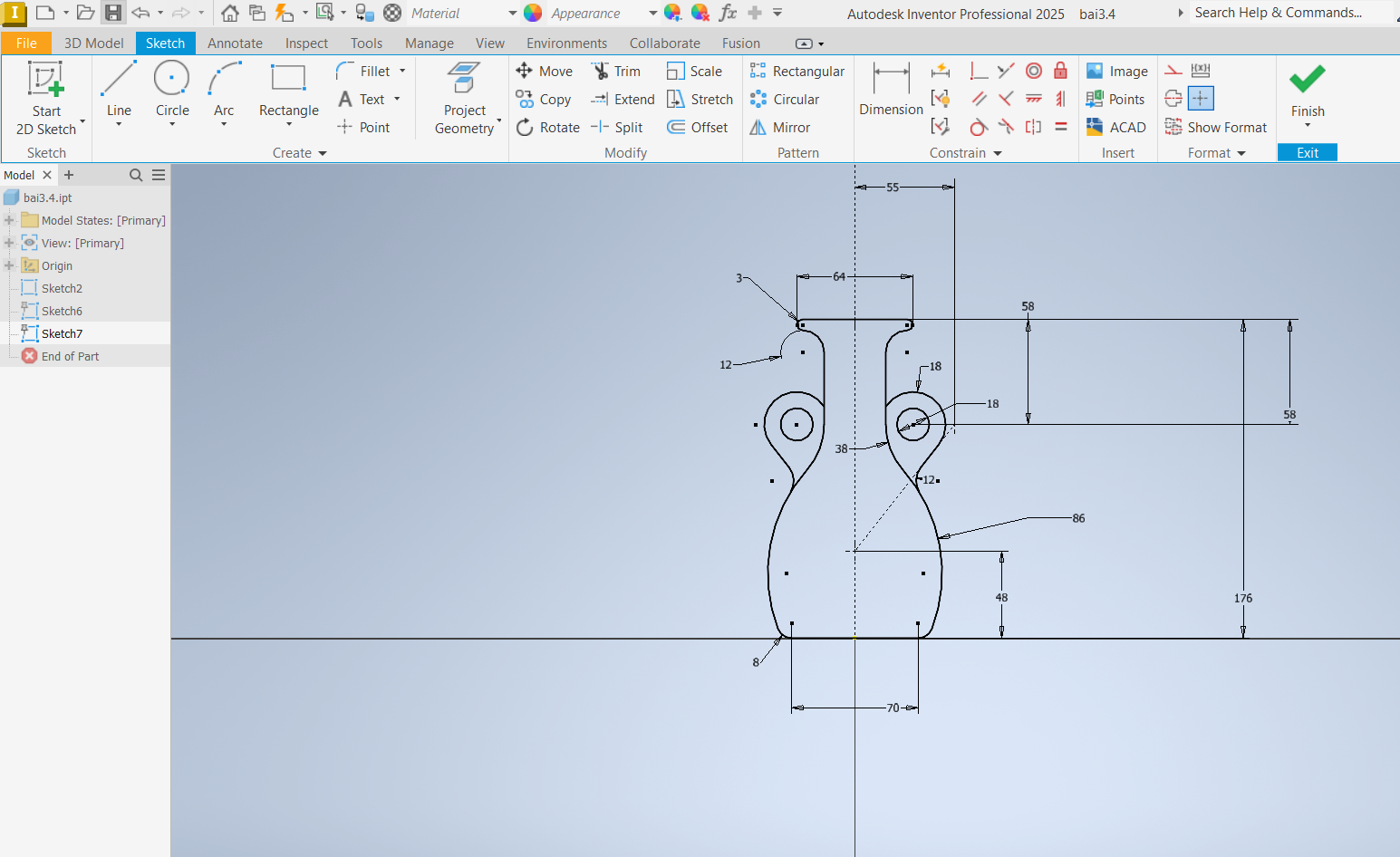Apply the Equal constraint icon
This screenshot has height=857, width=1400.
pos(1061,127)
